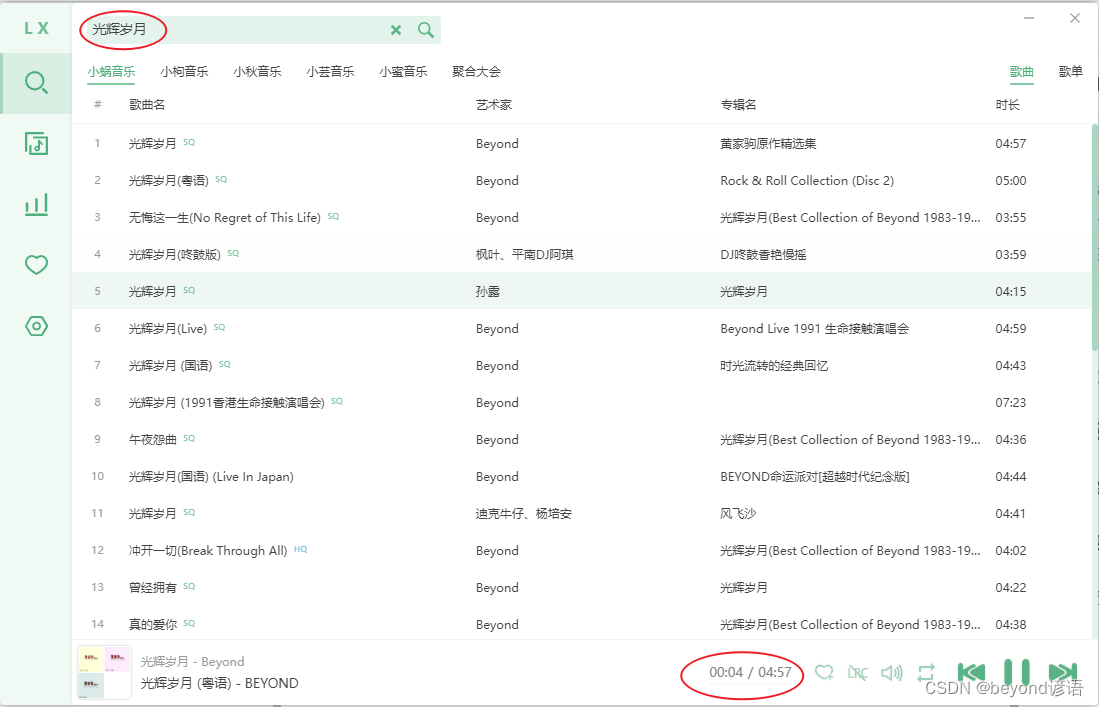Select song row 1 光辉岁月 from 黄家驹原作精选集
This screenshot has width=1099, height=707.
(x=582, y=144)
